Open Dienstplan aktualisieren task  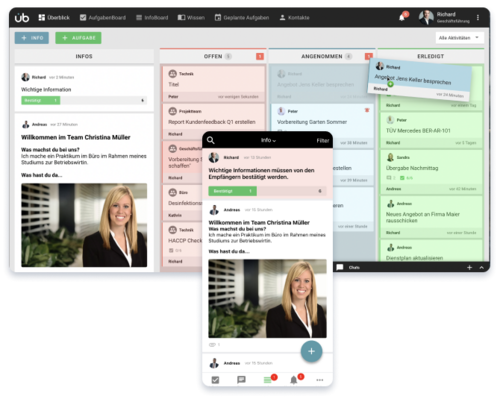click(x=431, y=251)
